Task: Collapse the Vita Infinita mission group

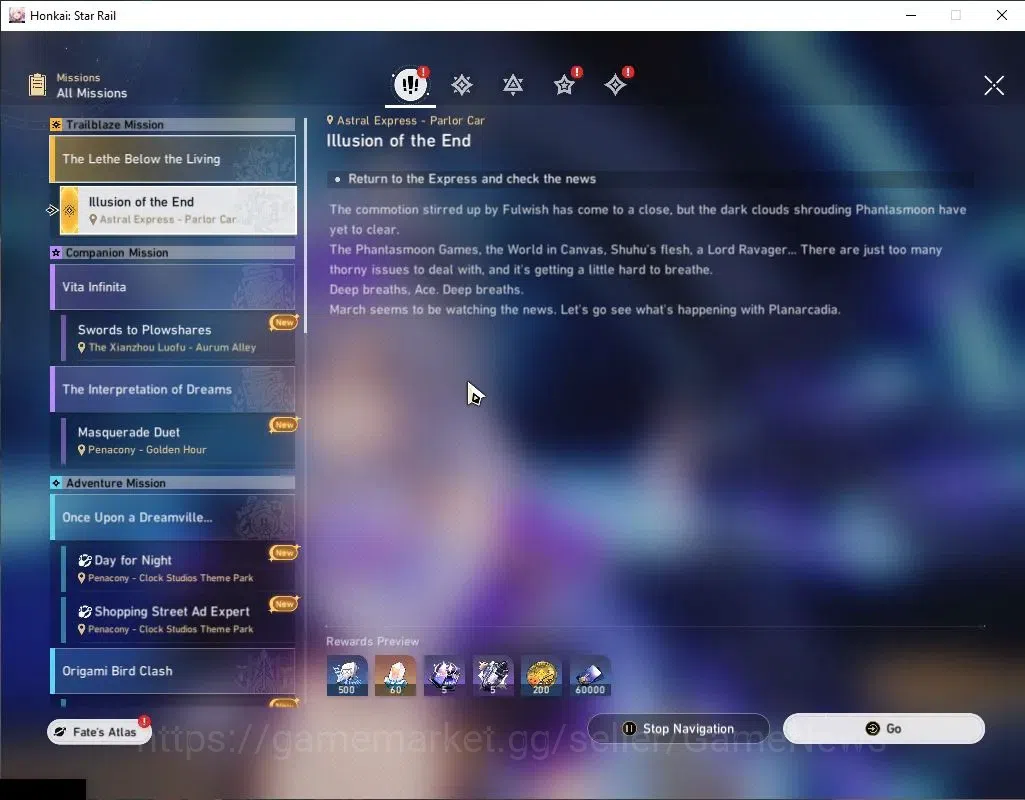Action: (x=173, y=287)
